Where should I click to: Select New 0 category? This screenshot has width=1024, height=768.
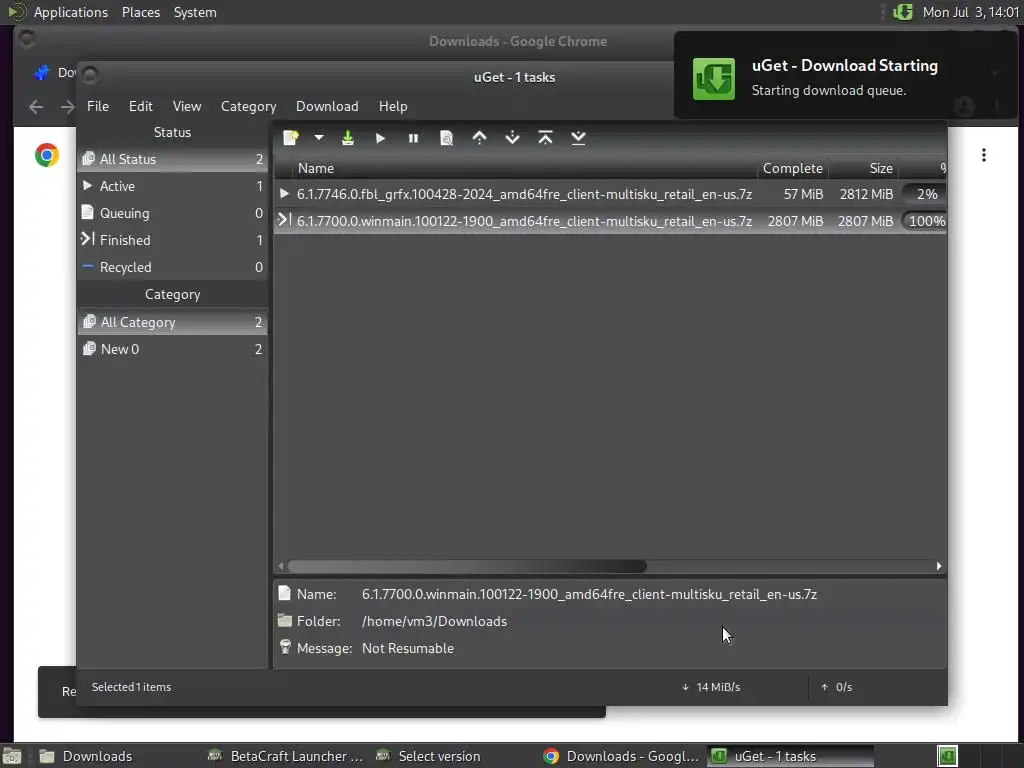(x=172, y=349)
